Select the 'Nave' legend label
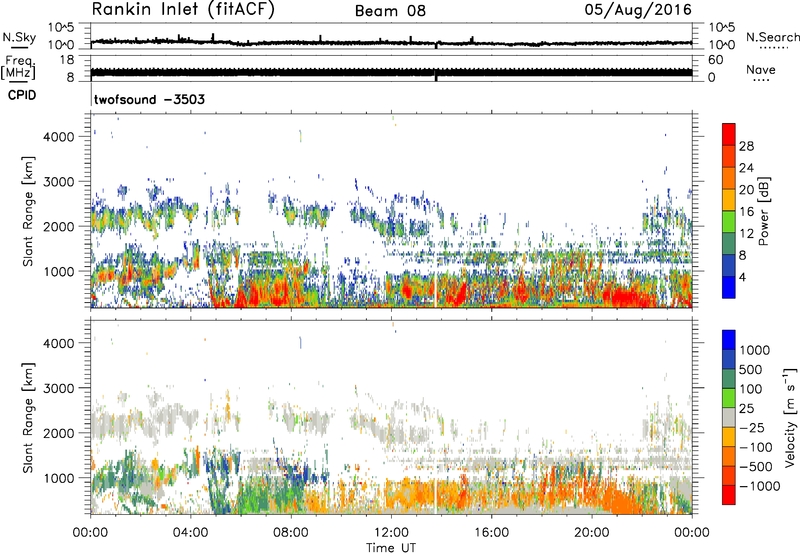800x554 pixels. point(761,69)
